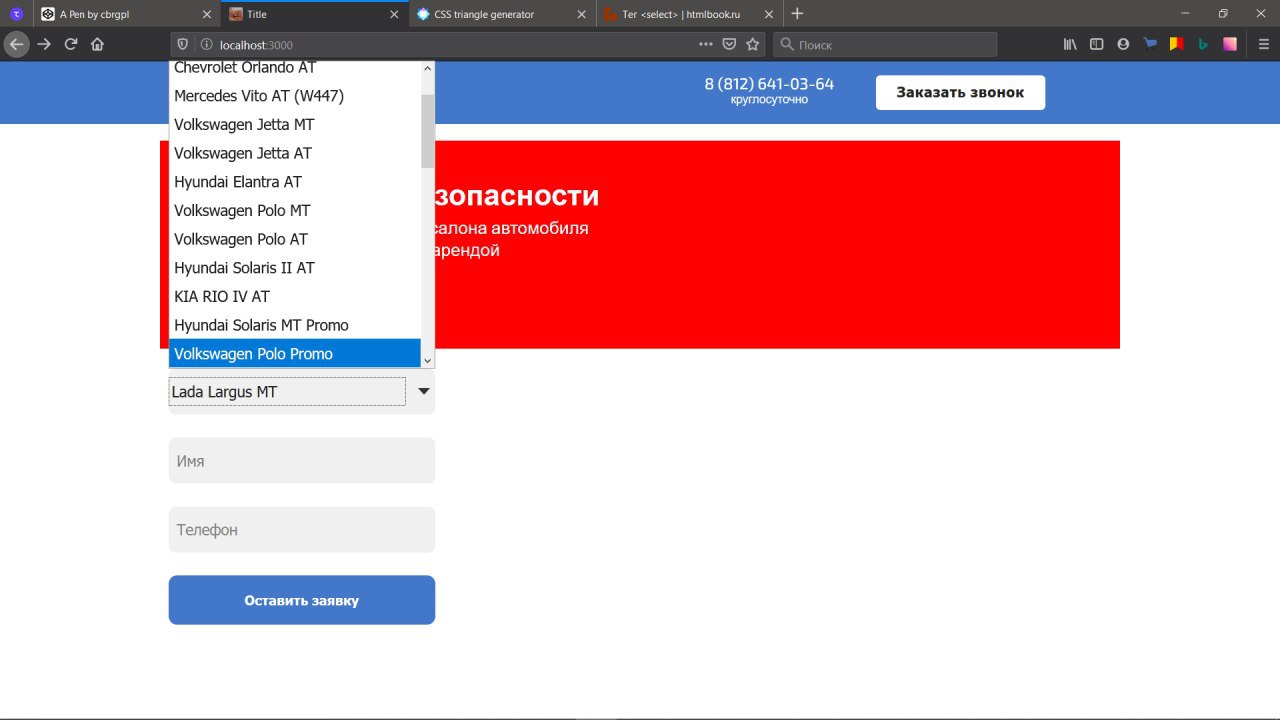Viewport: 1280px width, 720px height.
Task: Close the 'CSS triangle generator' tab
Action: (581, 14)
